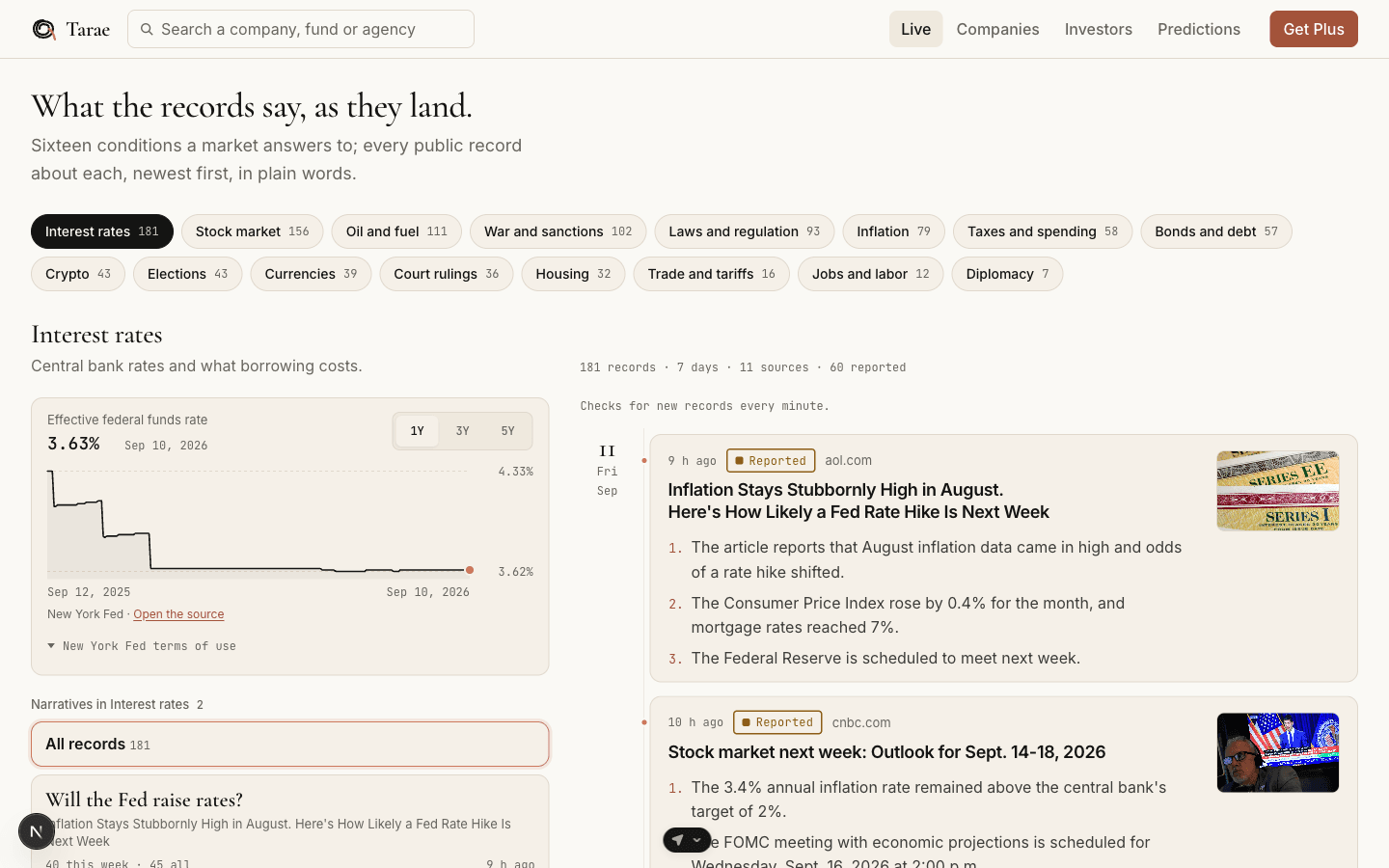Filter by Currencies topic
The image size is (1389, 868).
311,274
